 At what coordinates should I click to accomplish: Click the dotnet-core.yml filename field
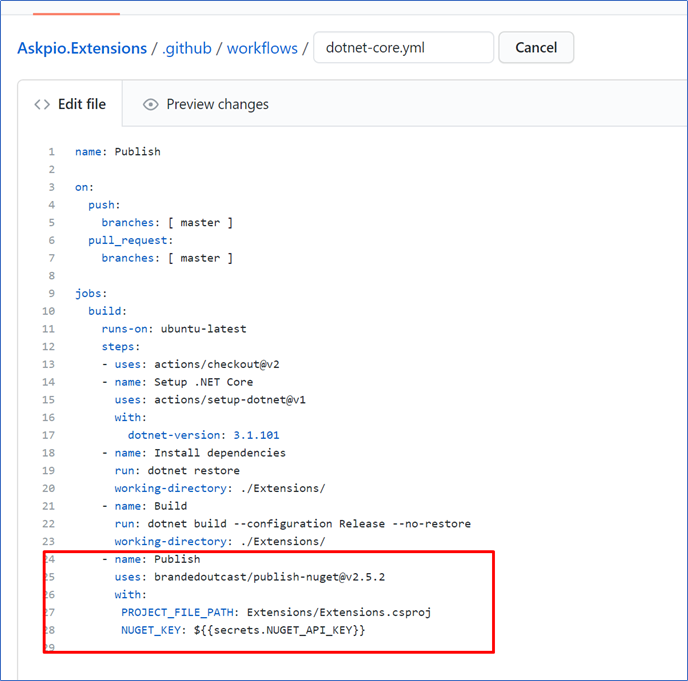pos(404,47)
